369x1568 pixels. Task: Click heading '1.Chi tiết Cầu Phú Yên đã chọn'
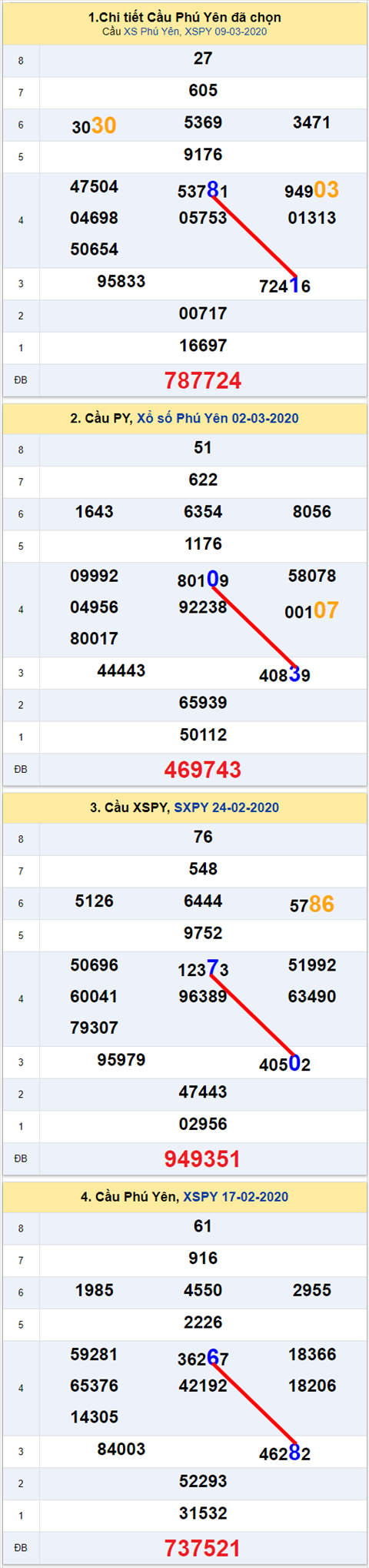coord(184,17)
